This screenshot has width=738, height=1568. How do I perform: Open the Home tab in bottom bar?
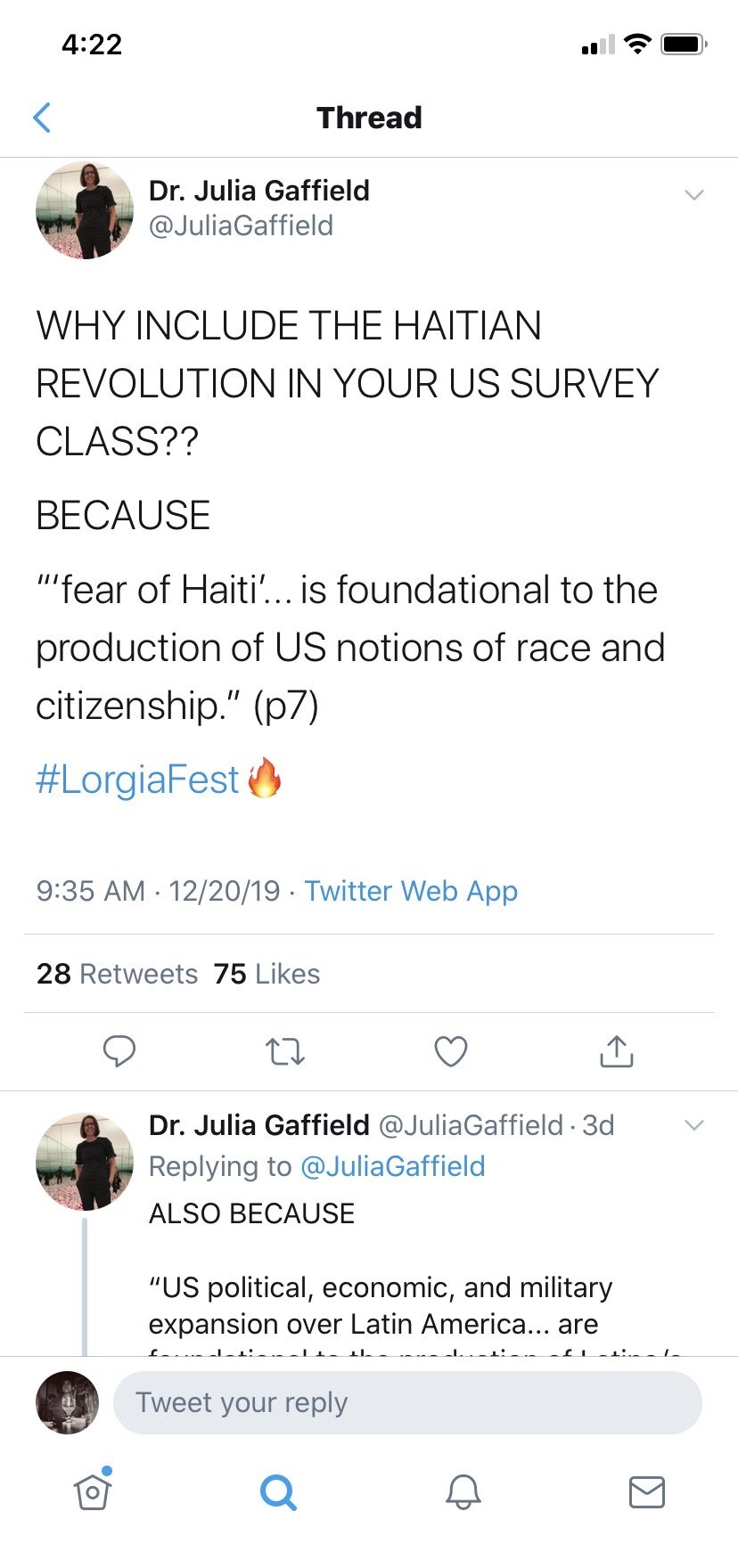tap(93, 1490)
